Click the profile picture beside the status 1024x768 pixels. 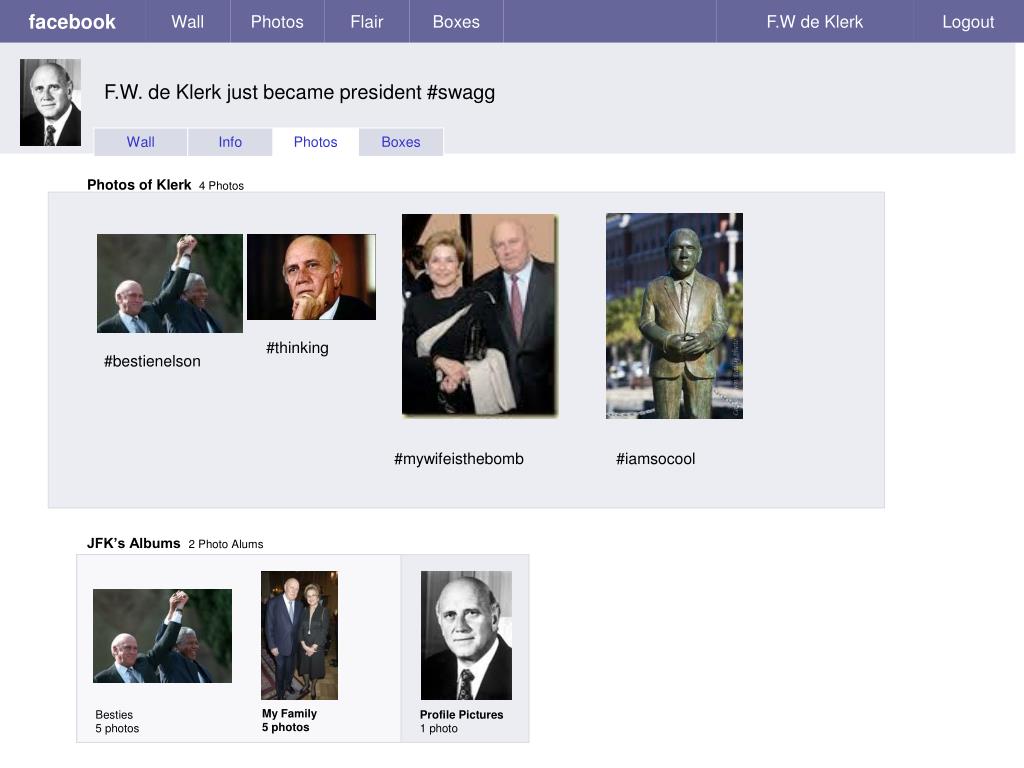(x=50, y=103)
